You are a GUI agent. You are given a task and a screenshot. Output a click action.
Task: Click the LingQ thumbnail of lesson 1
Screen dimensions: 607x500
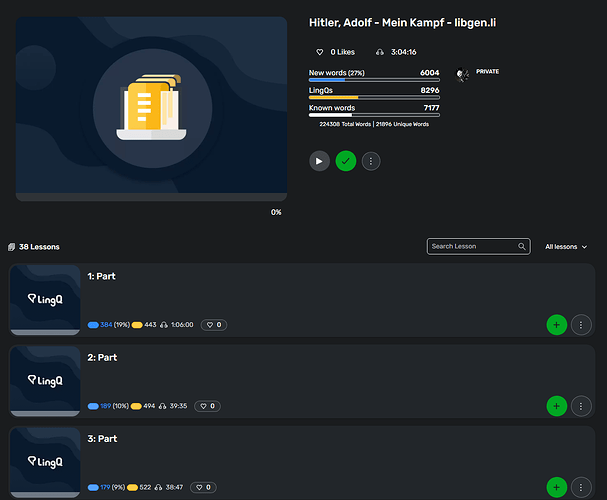click(45, 300)
